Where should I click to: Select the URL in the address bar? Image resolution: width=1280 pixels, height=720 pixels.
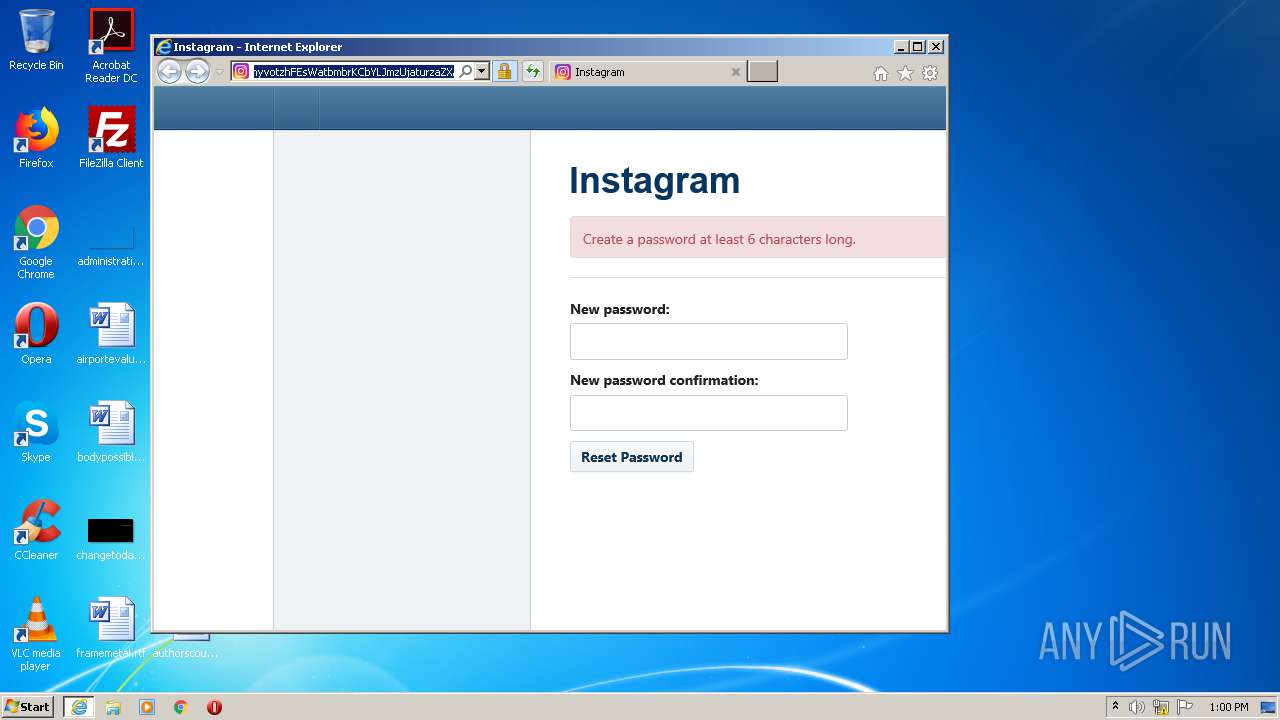pyautogui.click(x=353, y=71)
